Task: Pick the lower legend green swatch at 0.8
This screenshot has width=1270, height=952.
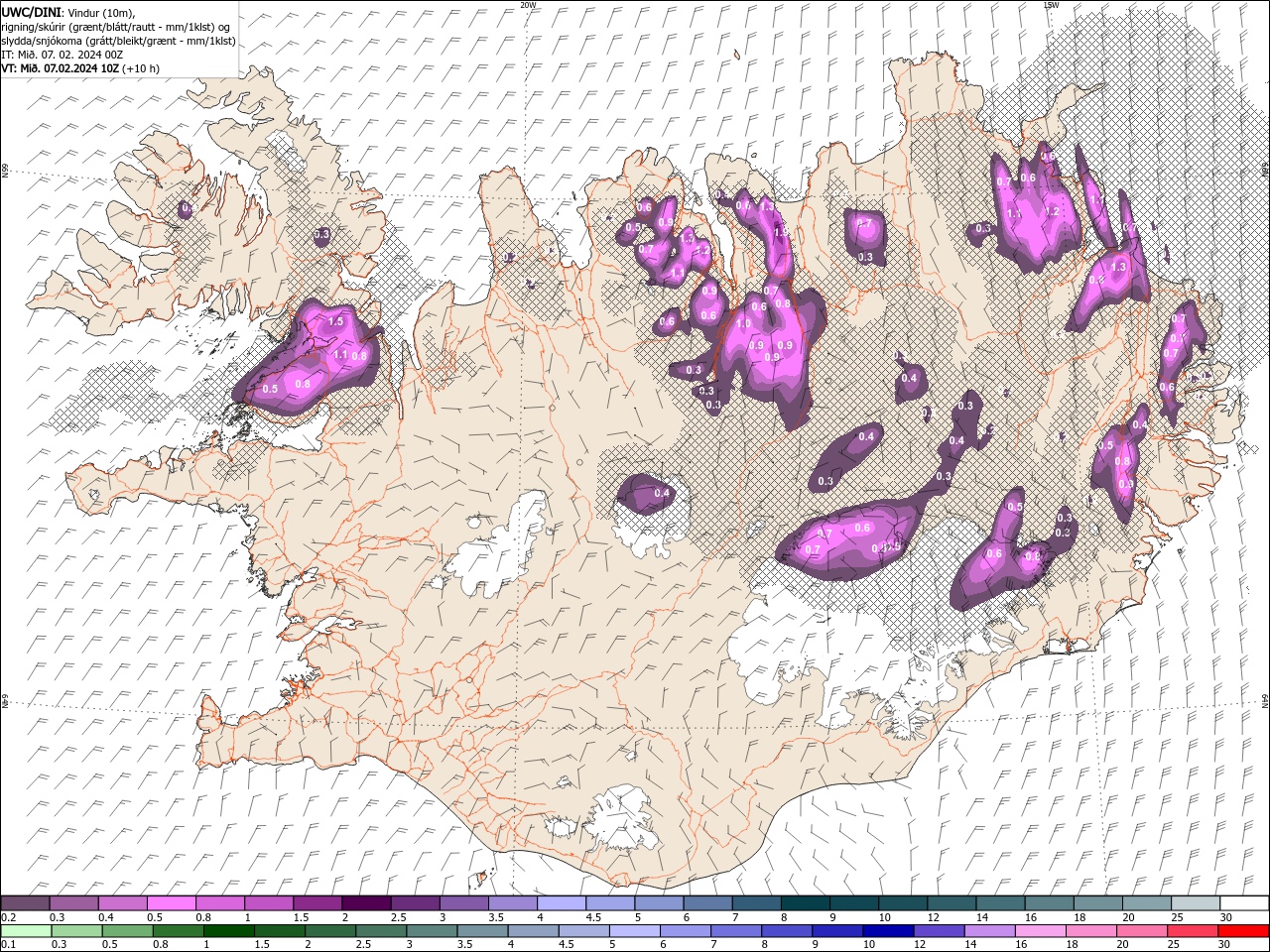Action: tap(180, 931)
